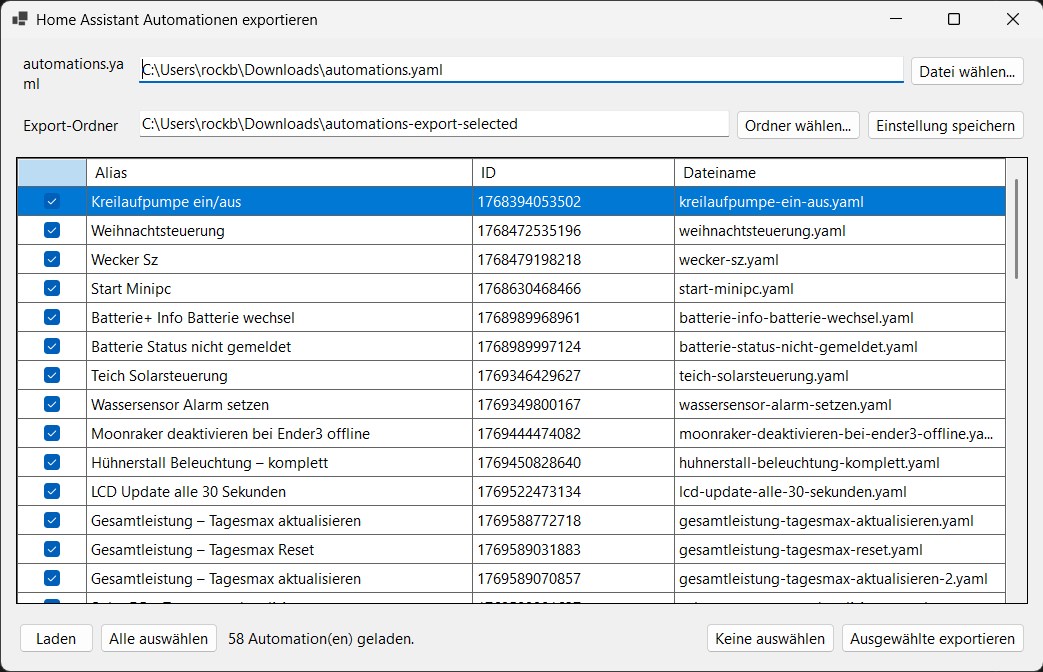Deselect Batterie+ Info Batterie wechsel checkbox
1043x672 pixels.
point(52,317)
